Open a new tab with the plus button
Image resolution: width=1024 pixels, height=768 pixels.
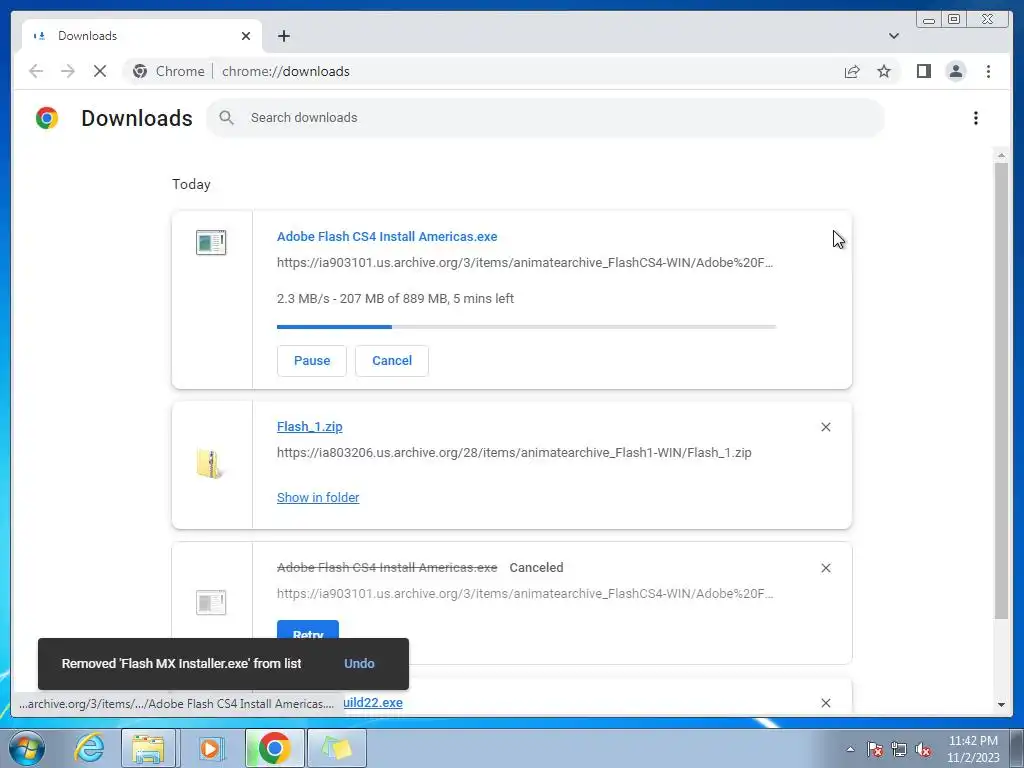click(x=283, y=36)
